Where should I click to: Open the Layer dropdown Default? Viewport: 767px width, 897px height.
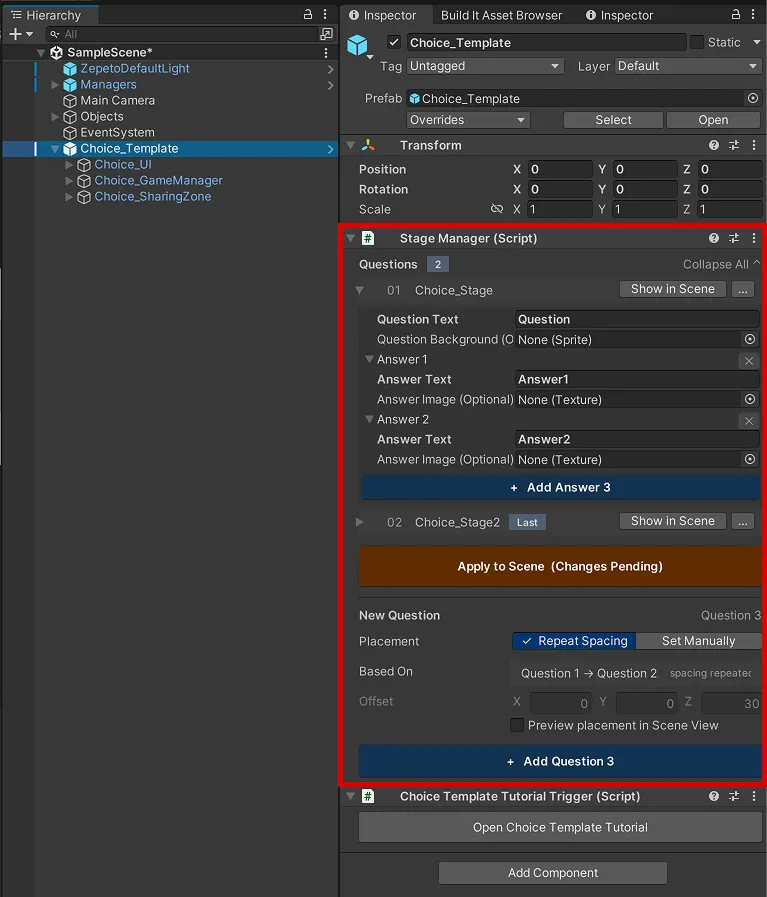(x=687, y=66)
